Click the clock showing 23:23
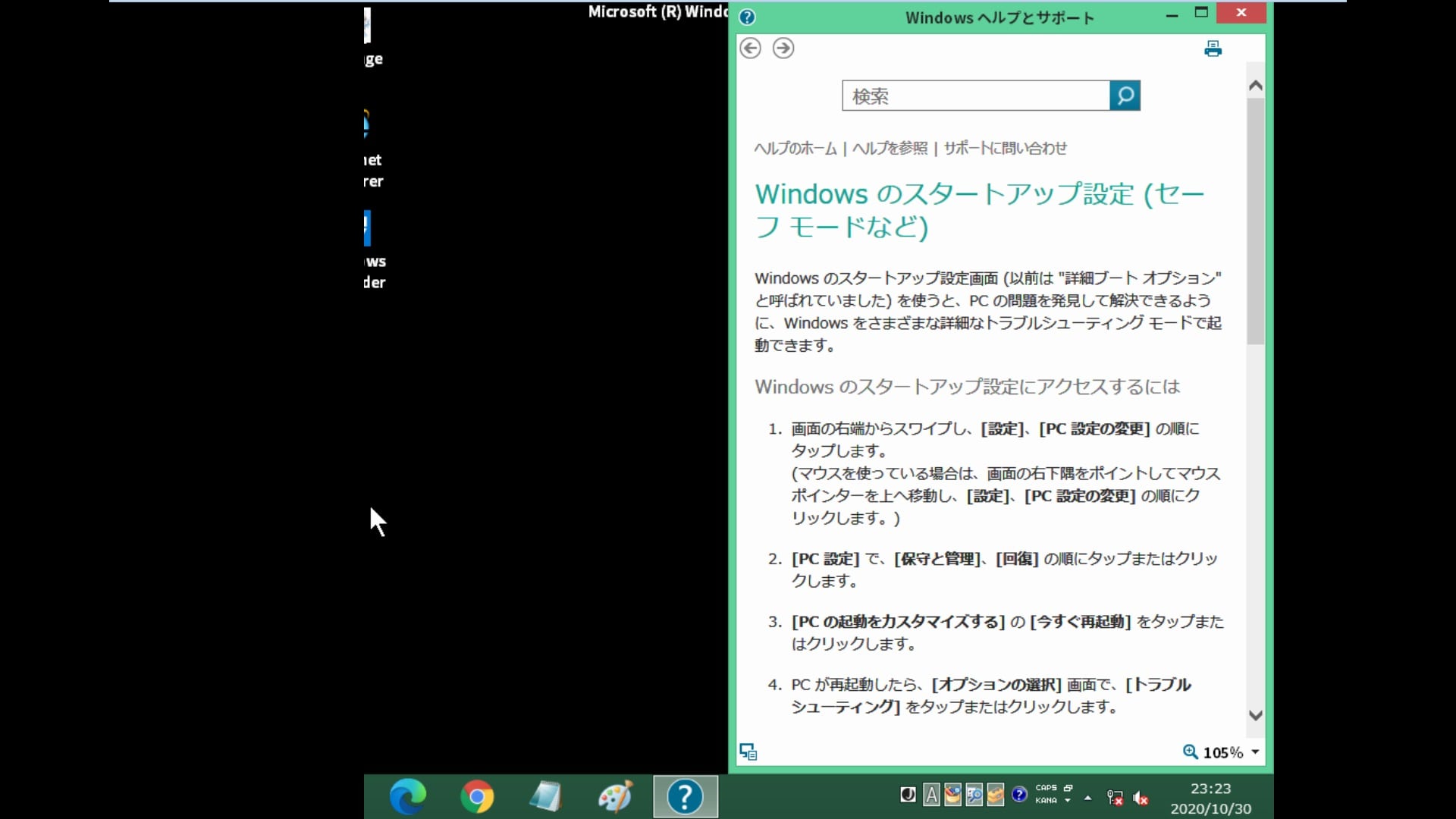1456x819 pixels. 1210,789
